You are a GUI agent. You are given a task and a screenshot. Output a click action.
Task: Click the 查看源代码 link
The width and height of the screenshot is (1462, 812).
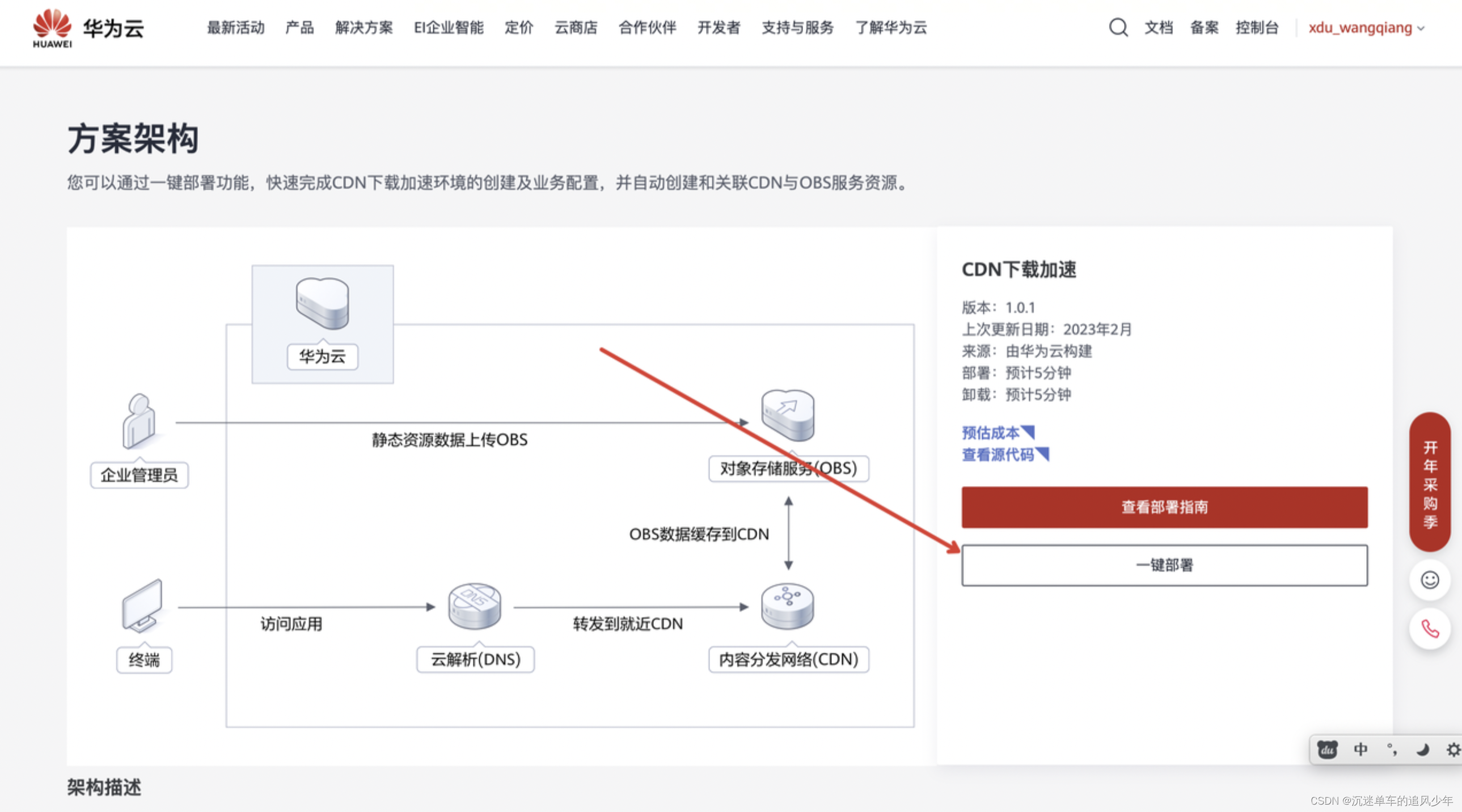point(1005,455)
